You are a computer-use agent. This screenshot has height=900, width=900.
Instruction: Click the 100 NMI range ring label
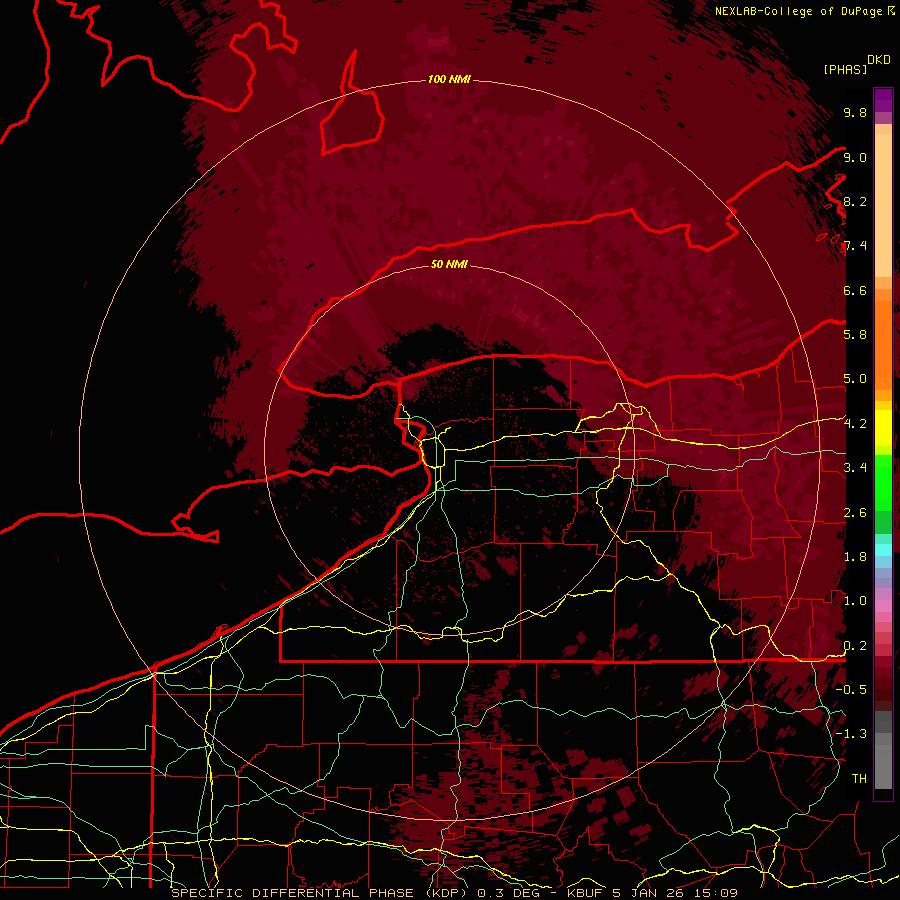pyautogui.click(x=449, y=79)
